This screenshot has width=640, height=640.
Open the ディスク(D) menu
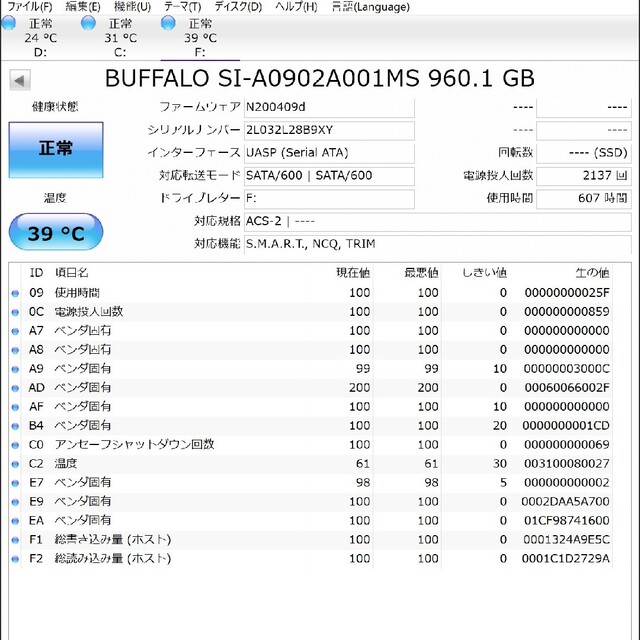pyautogui.click(x=238, y=7)
